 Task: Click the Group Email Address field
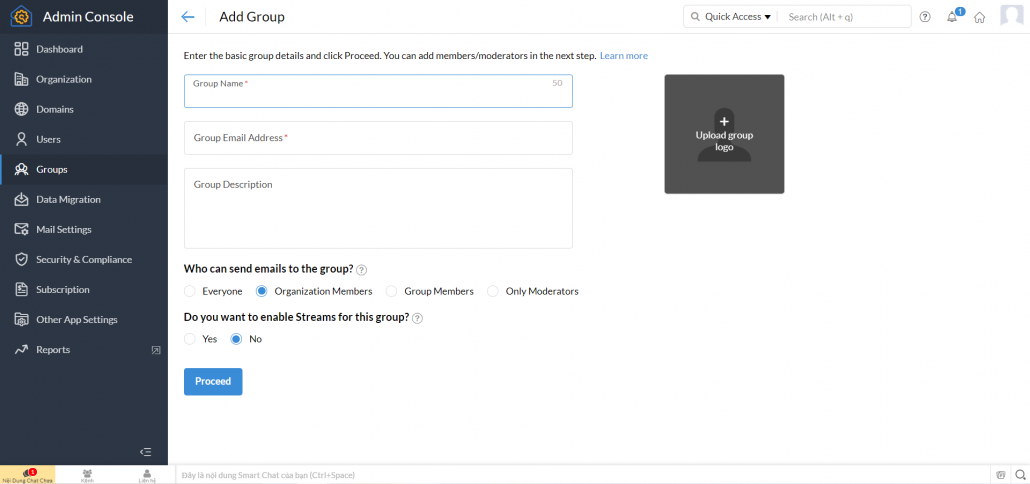[378, 138]
